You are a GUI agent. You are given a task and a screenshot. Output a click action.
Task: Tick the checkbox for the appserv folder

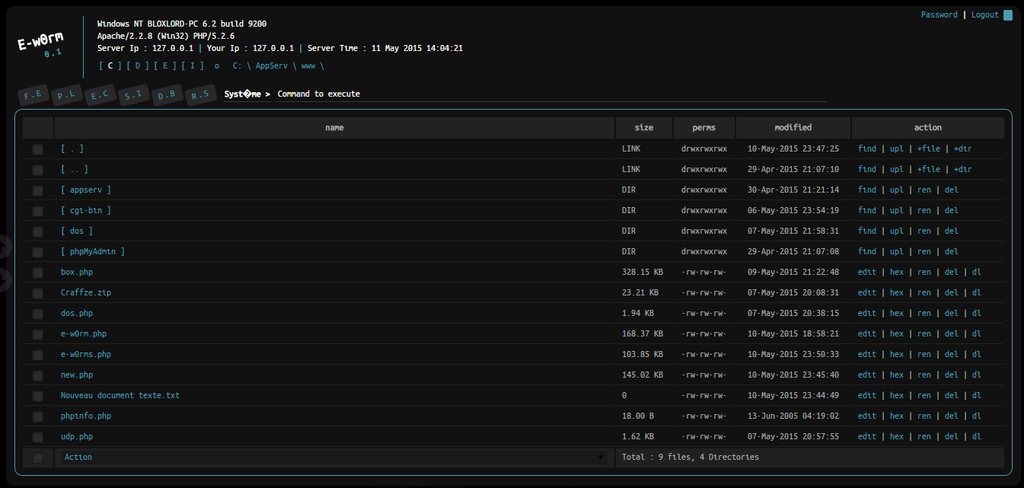38,190
